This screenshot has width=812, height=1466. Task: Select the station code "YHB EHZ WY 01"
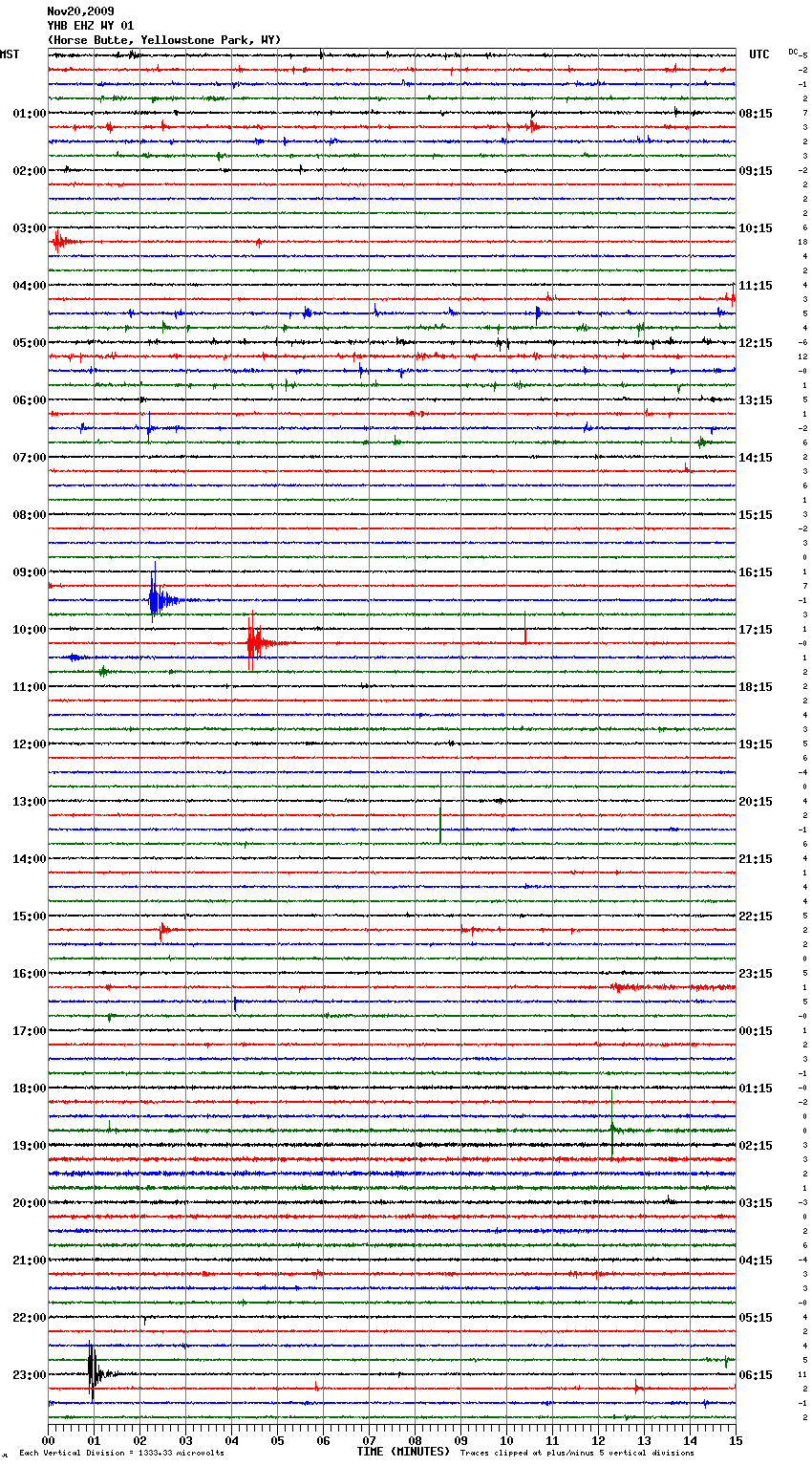point(91,26)
